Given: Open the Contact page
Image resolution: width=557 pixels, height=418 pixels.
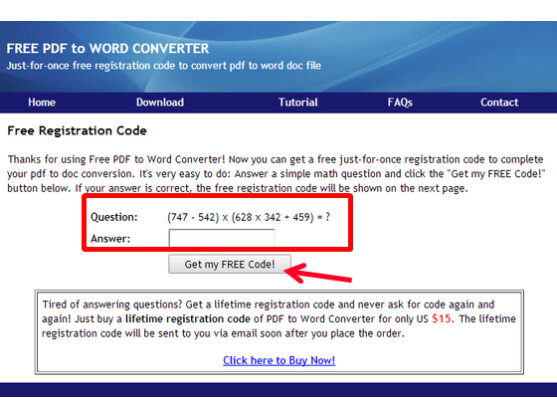Looking at the screenshot, I should (x=499, y=102).
